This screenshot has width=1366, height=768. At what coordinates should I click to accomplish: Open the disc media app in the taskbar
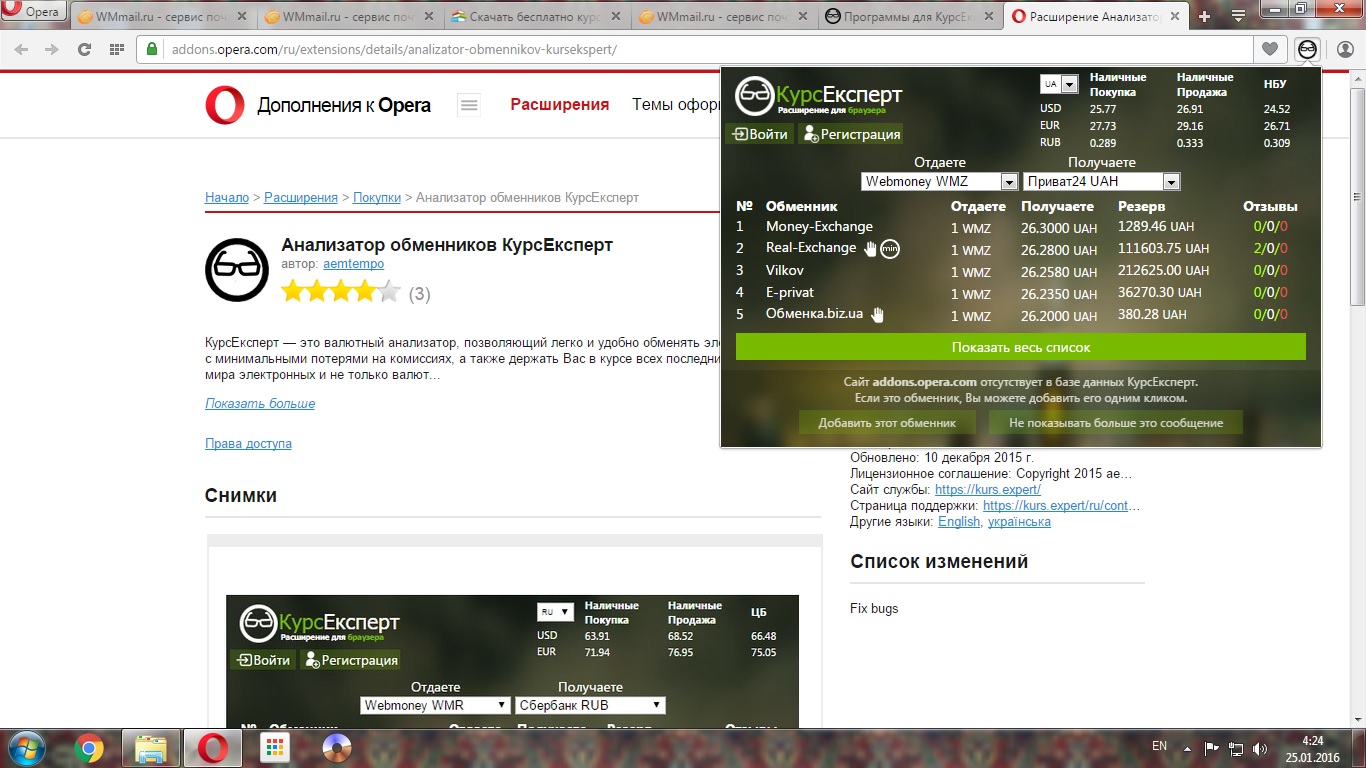point(337,747)
